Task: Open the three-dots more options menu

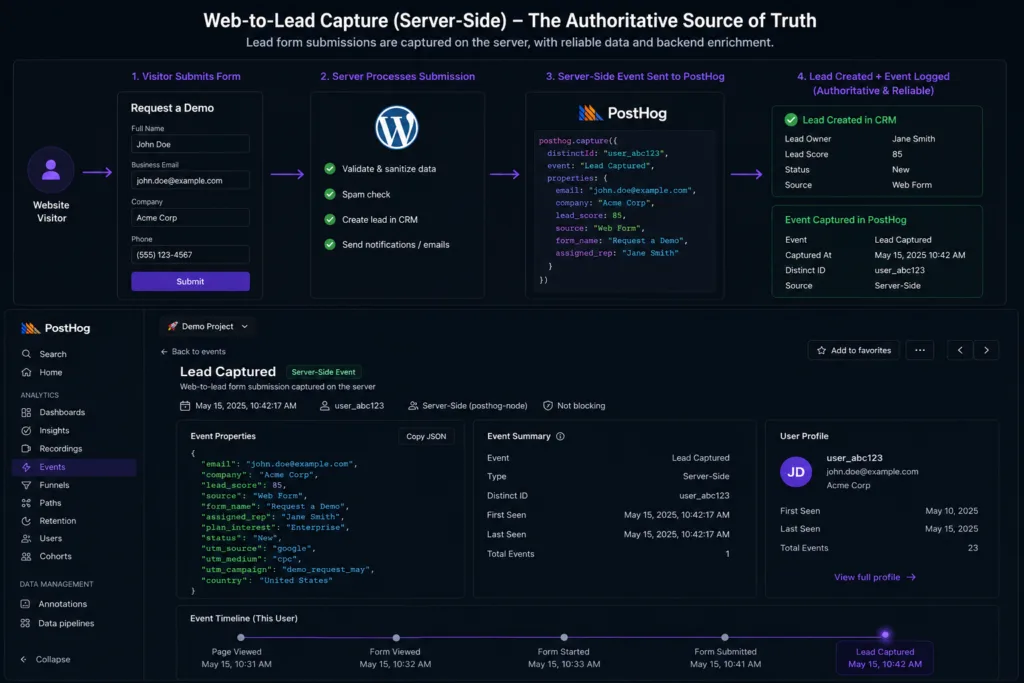Action: click(x=920, y=351)
